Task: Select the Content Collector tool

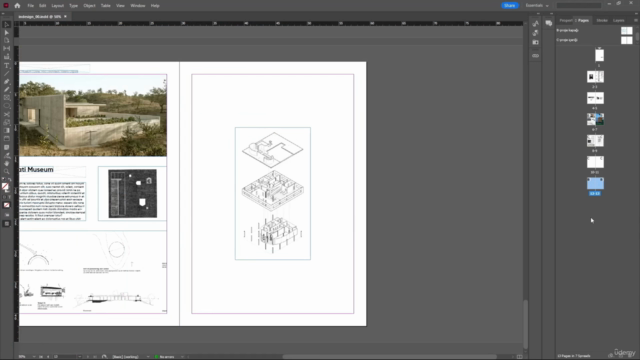Action: click(7, 57)
